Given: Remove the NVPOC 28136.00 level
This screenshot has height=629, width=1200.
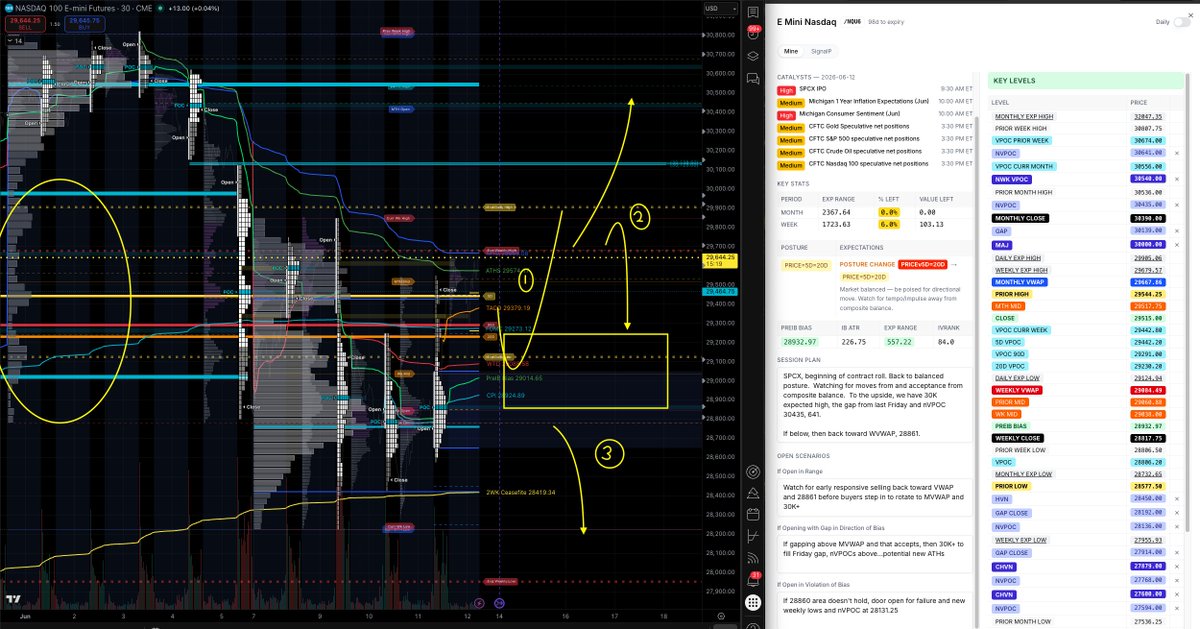Looking at the screenshot, I should (x=1176, y=525).
